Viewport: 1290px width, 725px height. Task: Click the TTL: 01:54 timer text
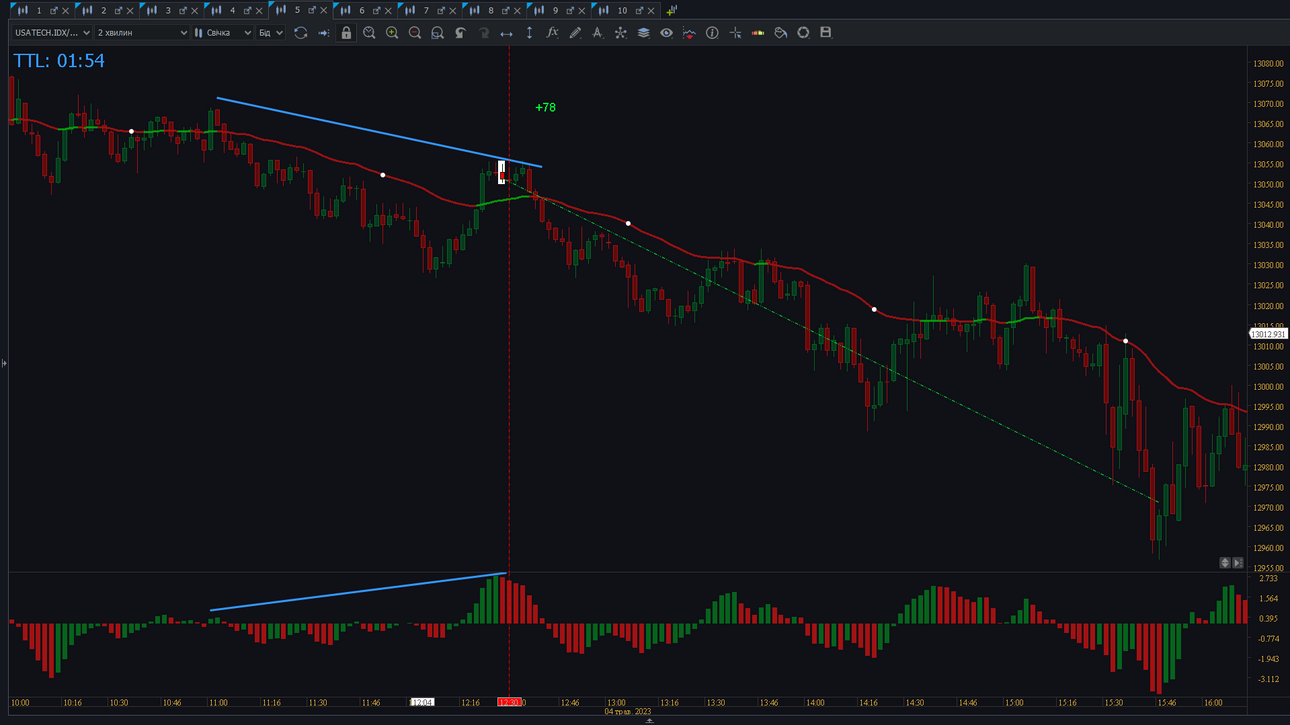59,61
